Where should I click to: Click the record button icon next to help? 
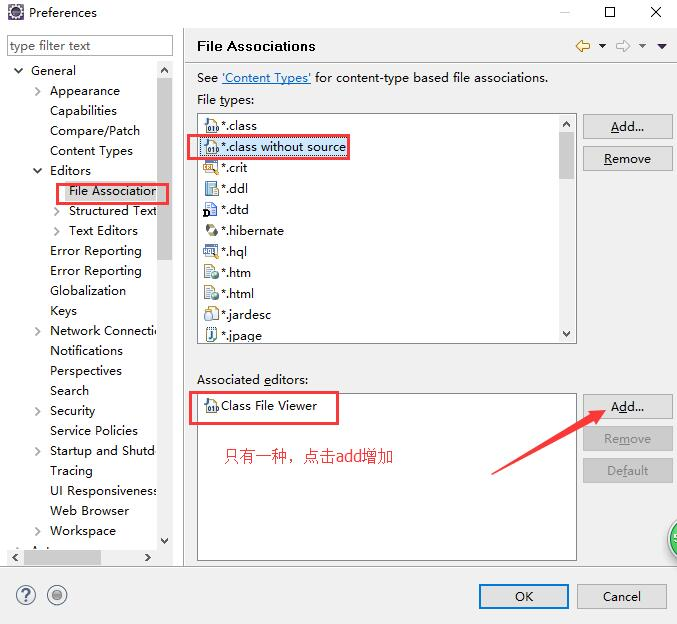click(x=57, y=595)
